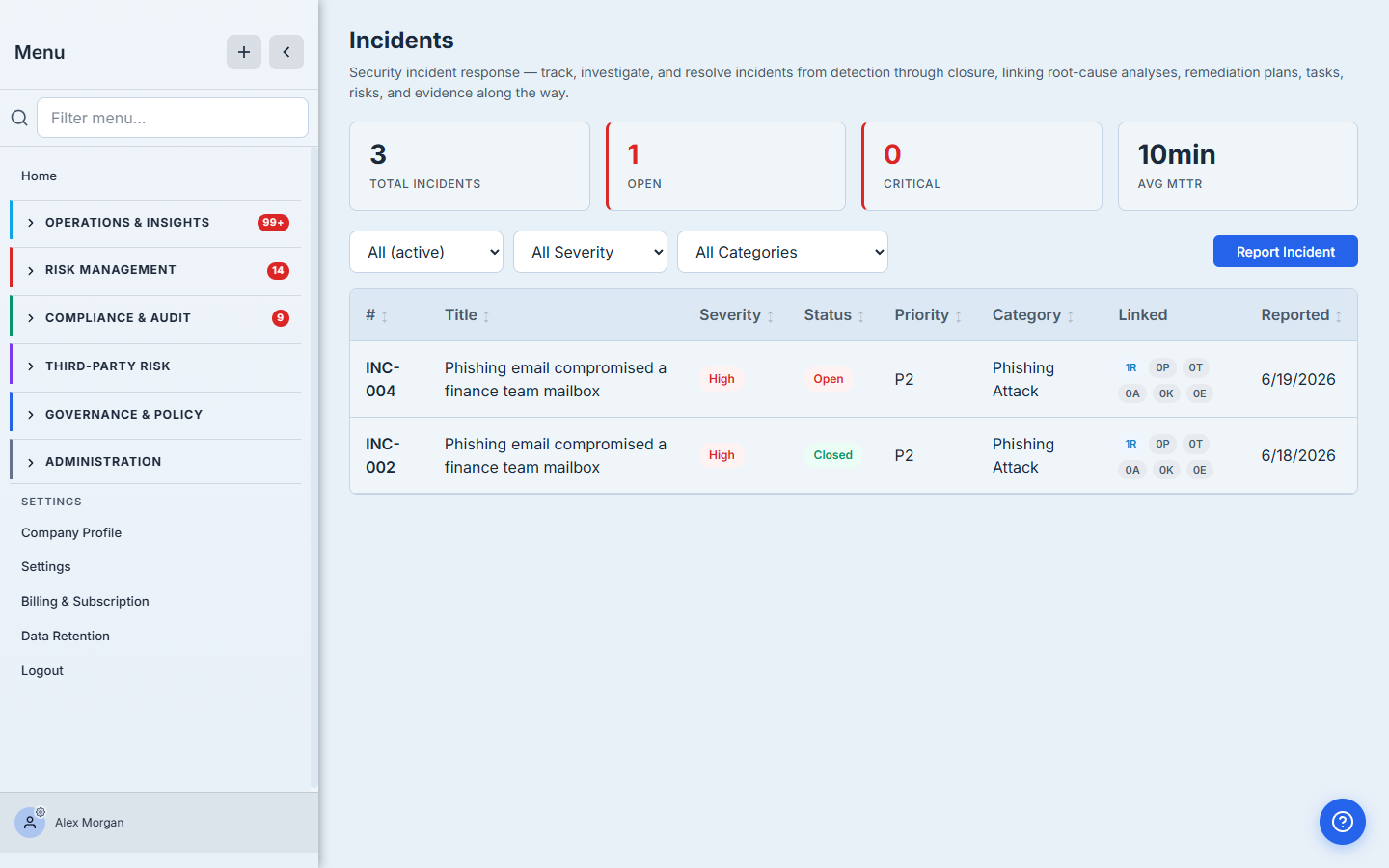Open the All Categories dropdown
Viewport: 1389px width, 868px height.
[x=782, y=252]
